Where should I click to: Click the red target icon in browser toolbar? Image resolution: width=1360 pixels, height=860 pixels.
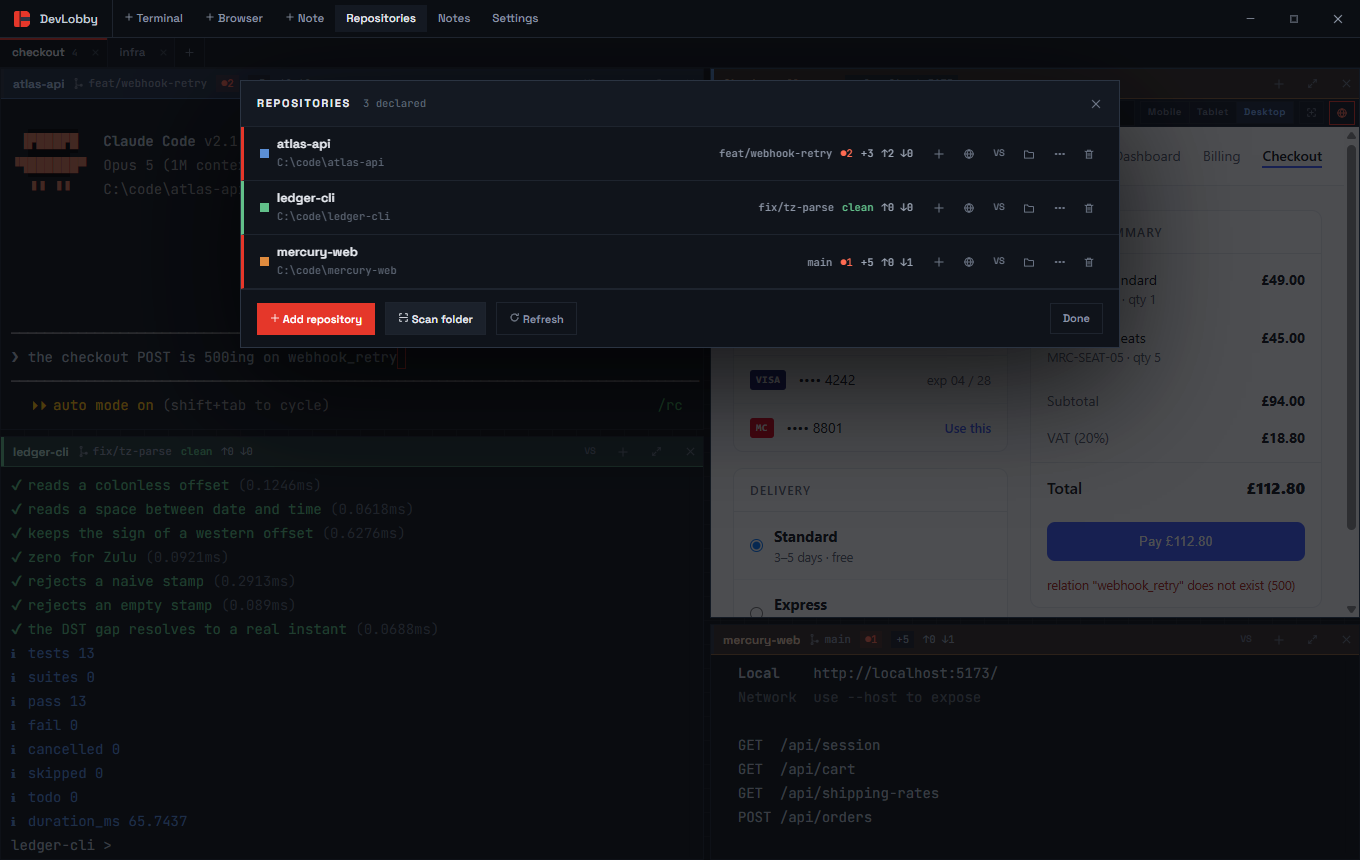coord(1342,113)
